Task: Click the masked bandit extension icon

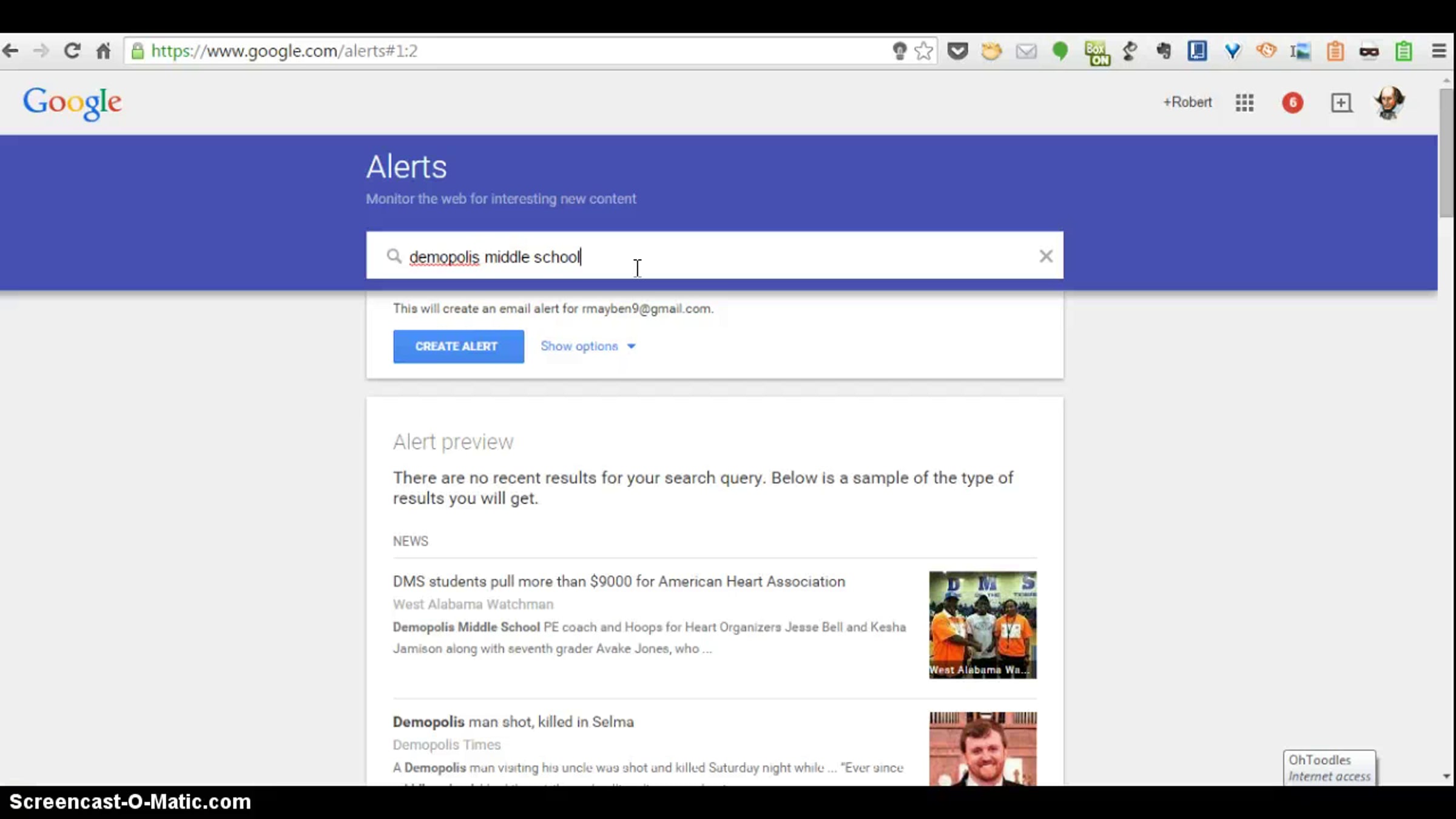Action: click(1369, 52)
